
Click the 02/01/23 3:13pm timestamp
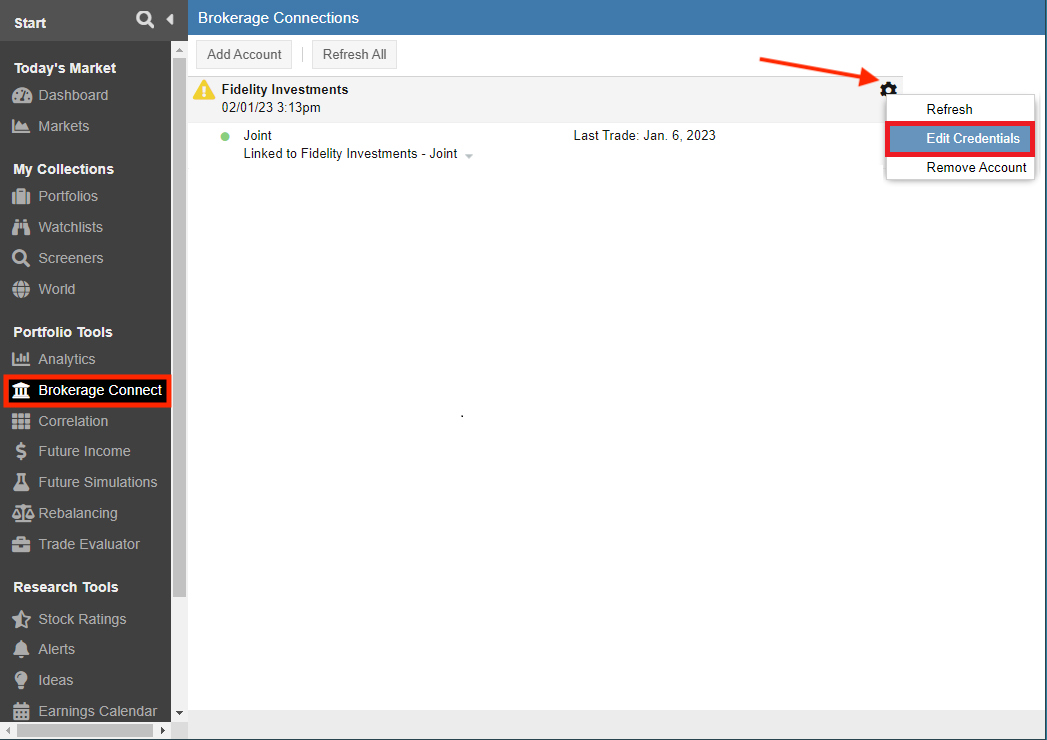click(x=271, y=108)
